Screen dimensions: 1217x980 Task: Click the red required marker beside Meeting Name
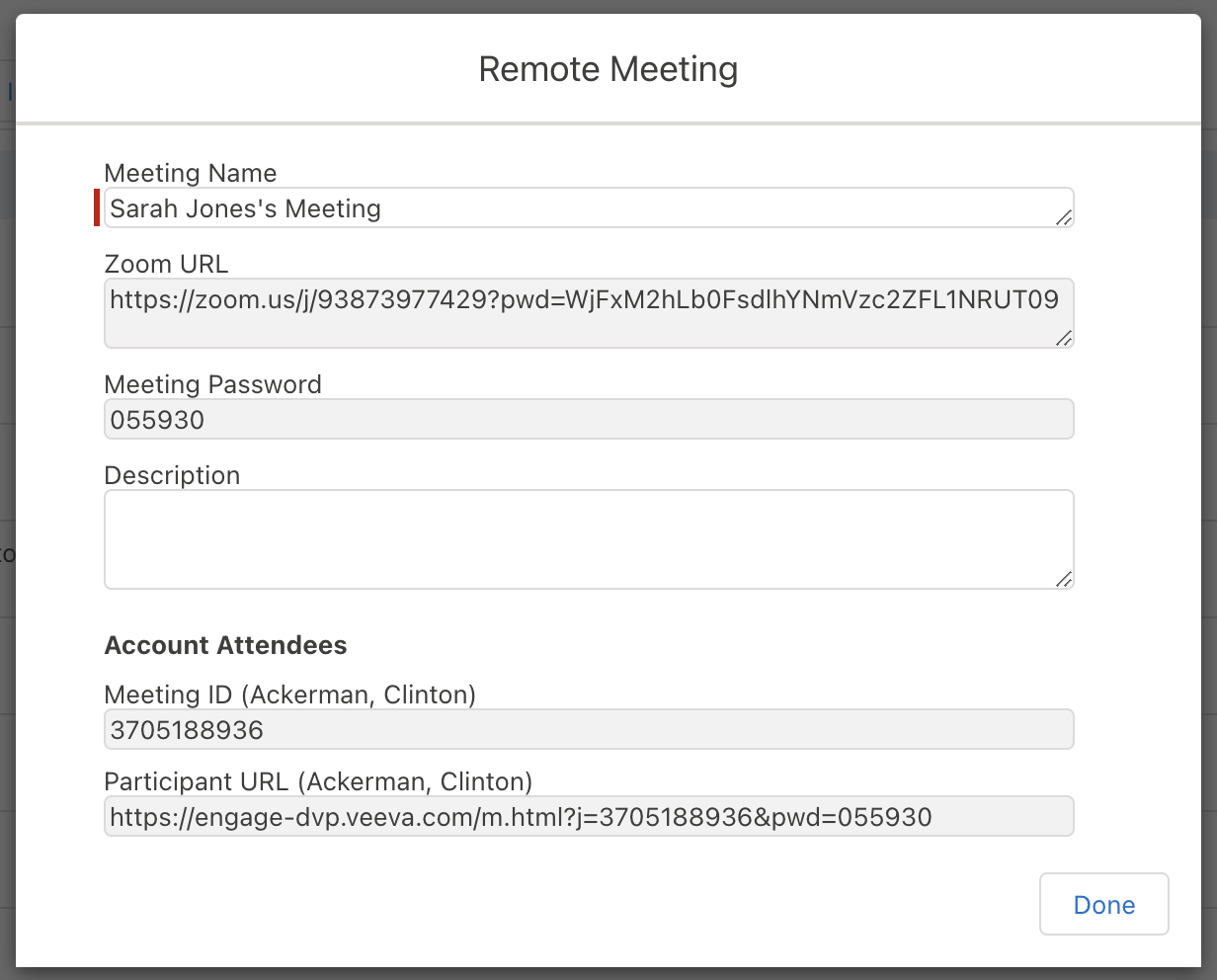coord(97,207)
